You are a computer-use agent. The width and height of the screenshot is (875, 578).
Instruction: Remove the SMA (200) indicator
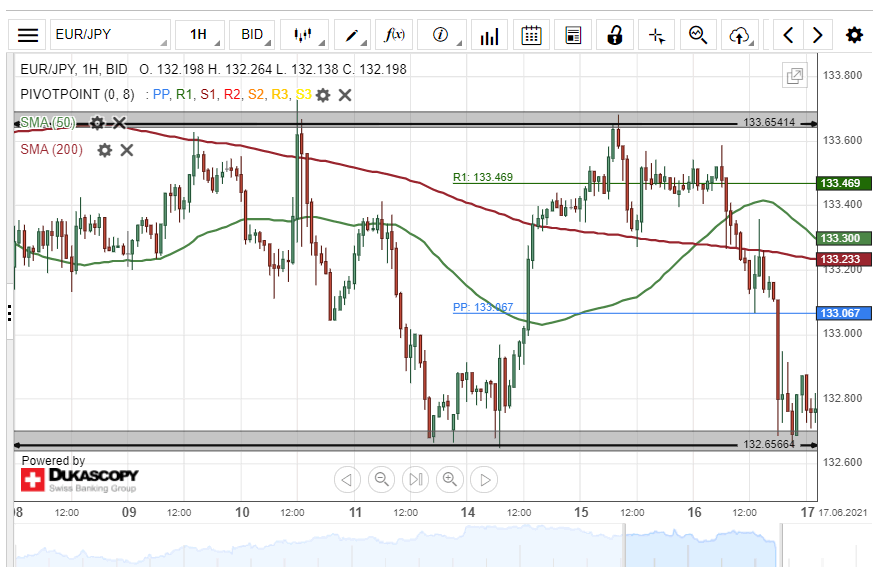[x=127, y=150]
